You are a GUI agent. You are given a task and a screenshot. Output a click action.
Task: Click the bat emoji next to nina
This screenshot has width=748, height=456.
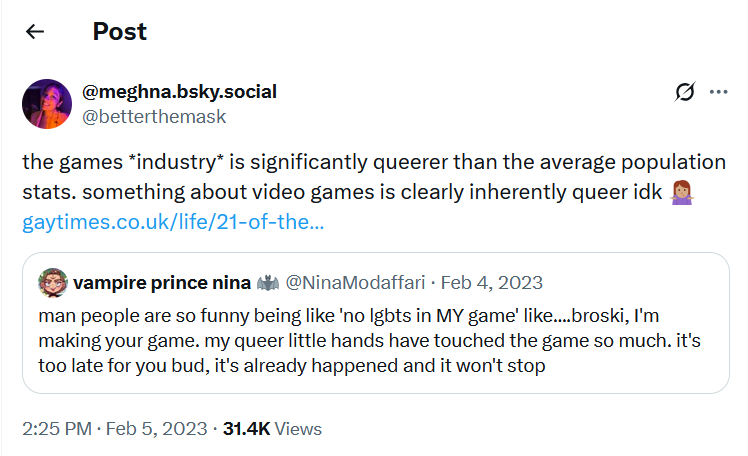click(267, 282)
